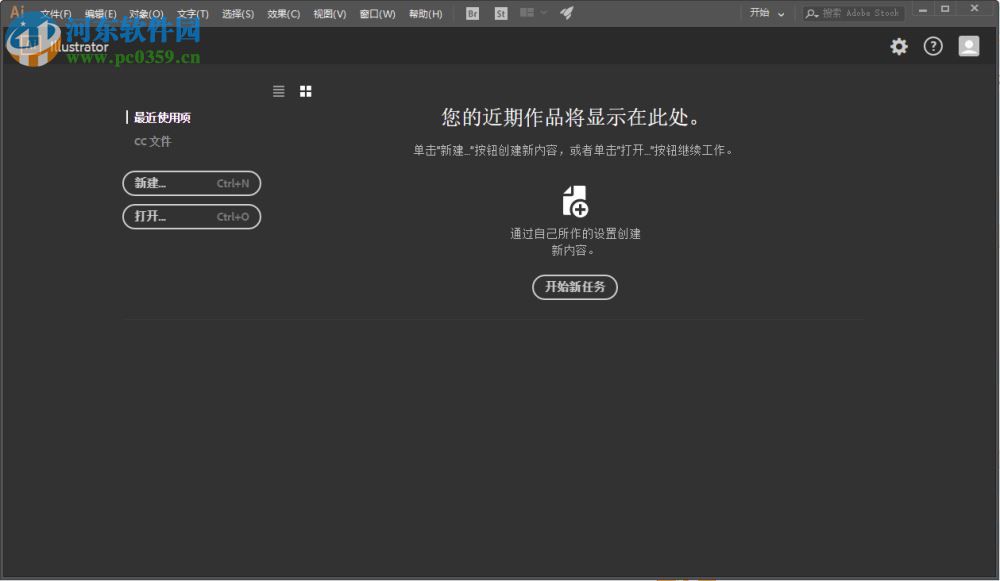Click the share paper-plane icon
The height and width of the screenshot is (581, 1000).
566,13
